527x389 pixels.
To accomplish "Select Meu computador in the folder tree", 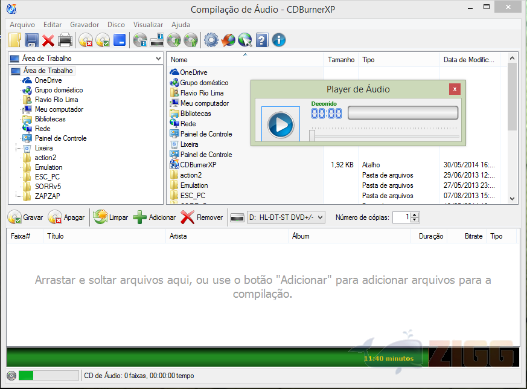I will (x=59, y=109).
